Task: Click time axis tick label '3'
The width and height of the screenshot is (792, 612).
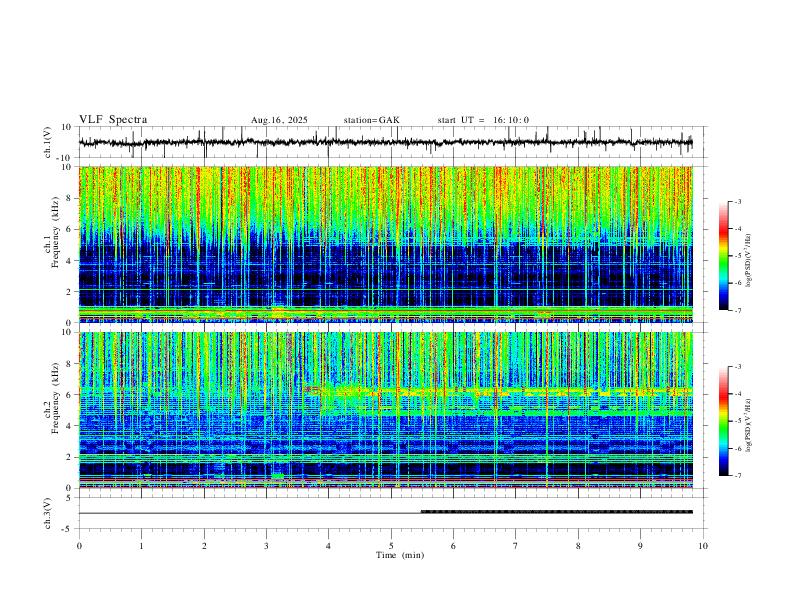Action: coord(266,546)
